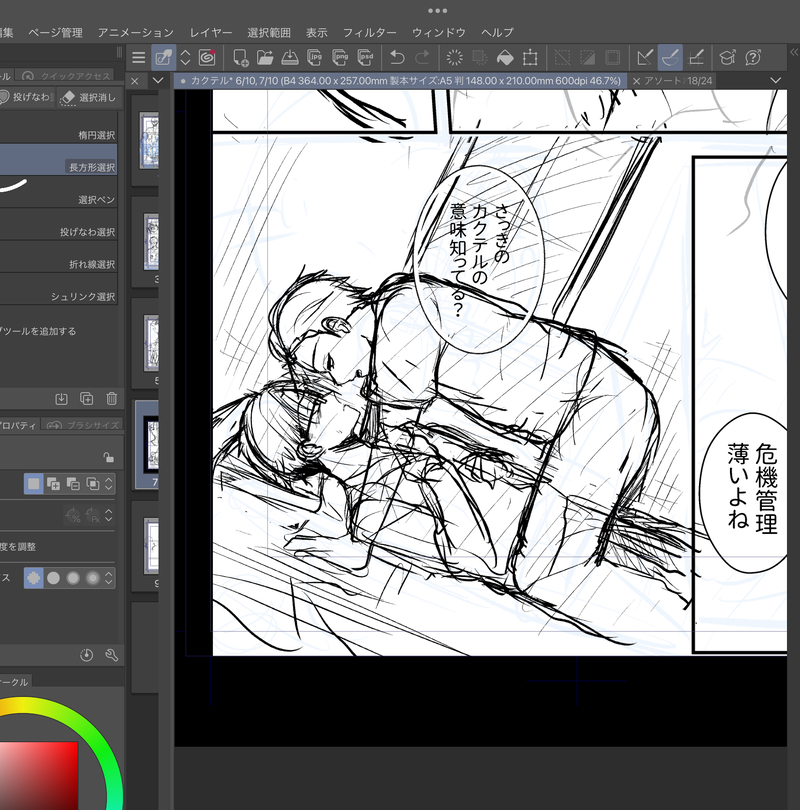The width and height of the screenshot is (800, 810).
Task: Open the hamburger menu in the command bar
Action: point(138,57)
